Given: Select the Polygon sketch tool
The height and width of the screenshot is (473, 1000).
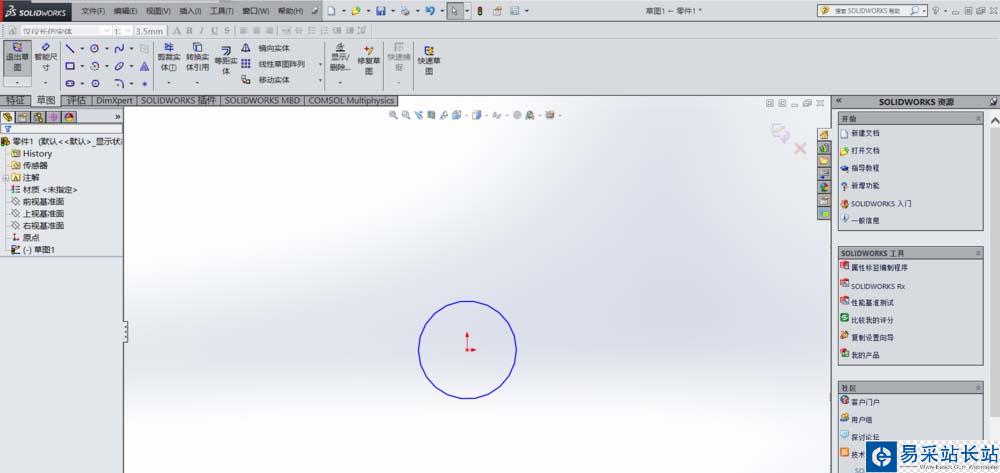Looking at the screenshot, I should click(95, 84).
